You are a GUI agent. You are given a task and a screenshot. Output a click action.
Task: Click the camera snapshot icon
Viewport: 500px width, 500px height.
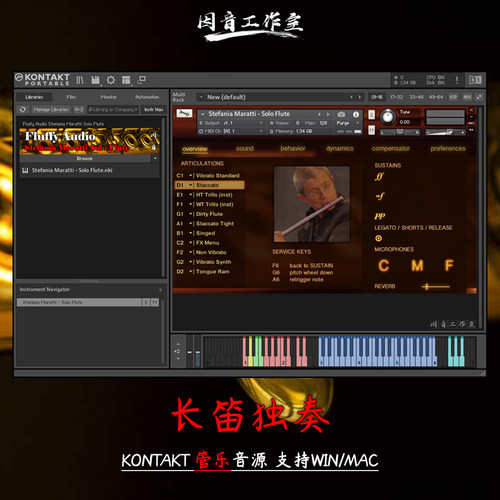pyautogui.click(x=341, y=114)
